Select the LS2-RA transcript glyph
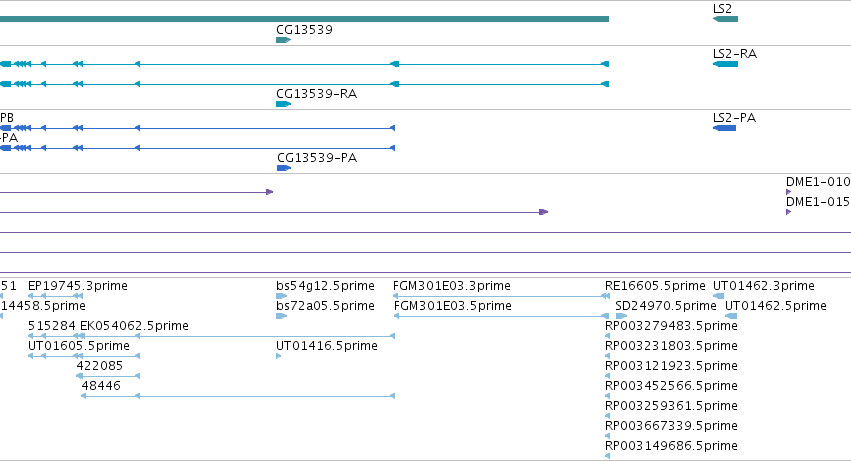The image size is (851, 461). click(725, 64)
